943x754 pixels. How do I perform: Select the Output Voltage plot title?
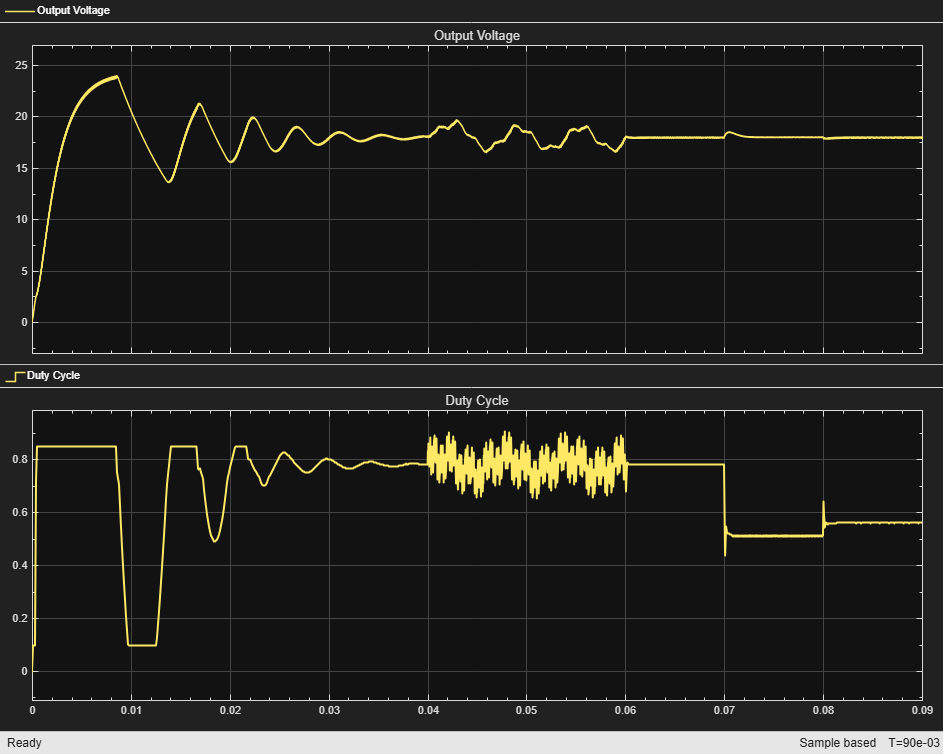click(477, 35)
